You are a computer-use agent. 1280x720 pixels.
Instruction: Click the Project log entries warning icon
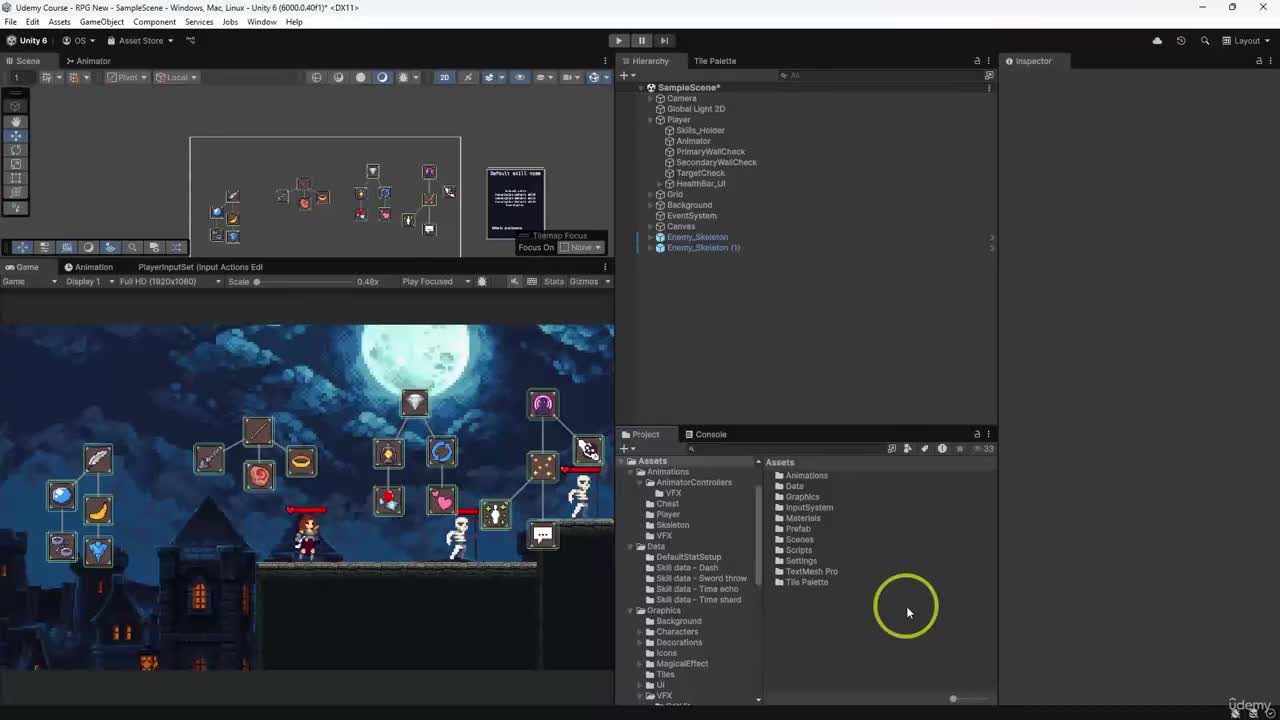[942, 449]
